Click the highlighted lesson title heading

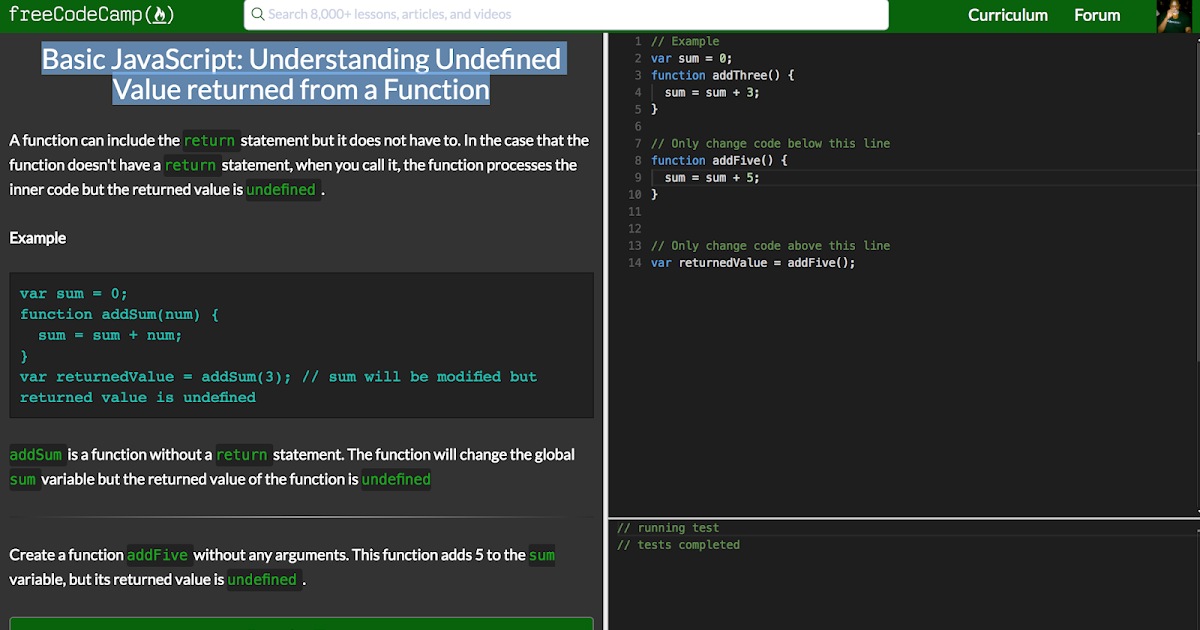(301, 74)
